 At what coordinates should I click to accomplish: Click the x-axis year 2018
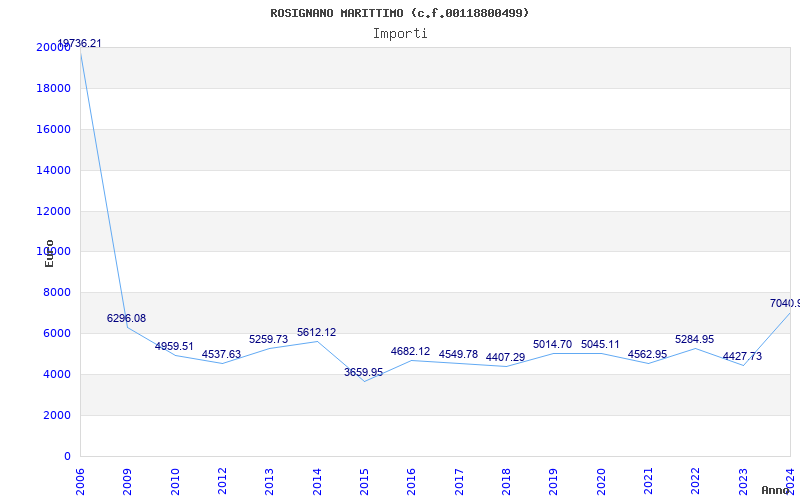(x=506, y=481)
